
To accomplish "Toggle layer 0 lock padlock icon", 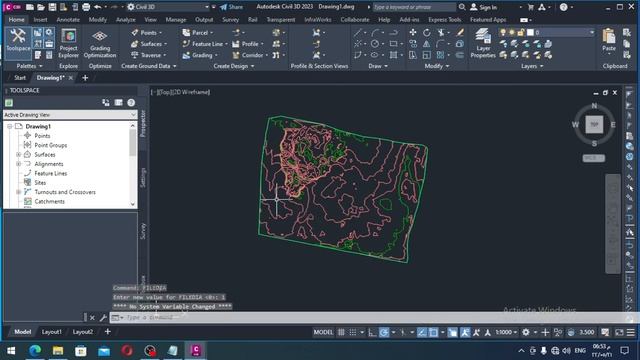I will (x=521, y=32).
